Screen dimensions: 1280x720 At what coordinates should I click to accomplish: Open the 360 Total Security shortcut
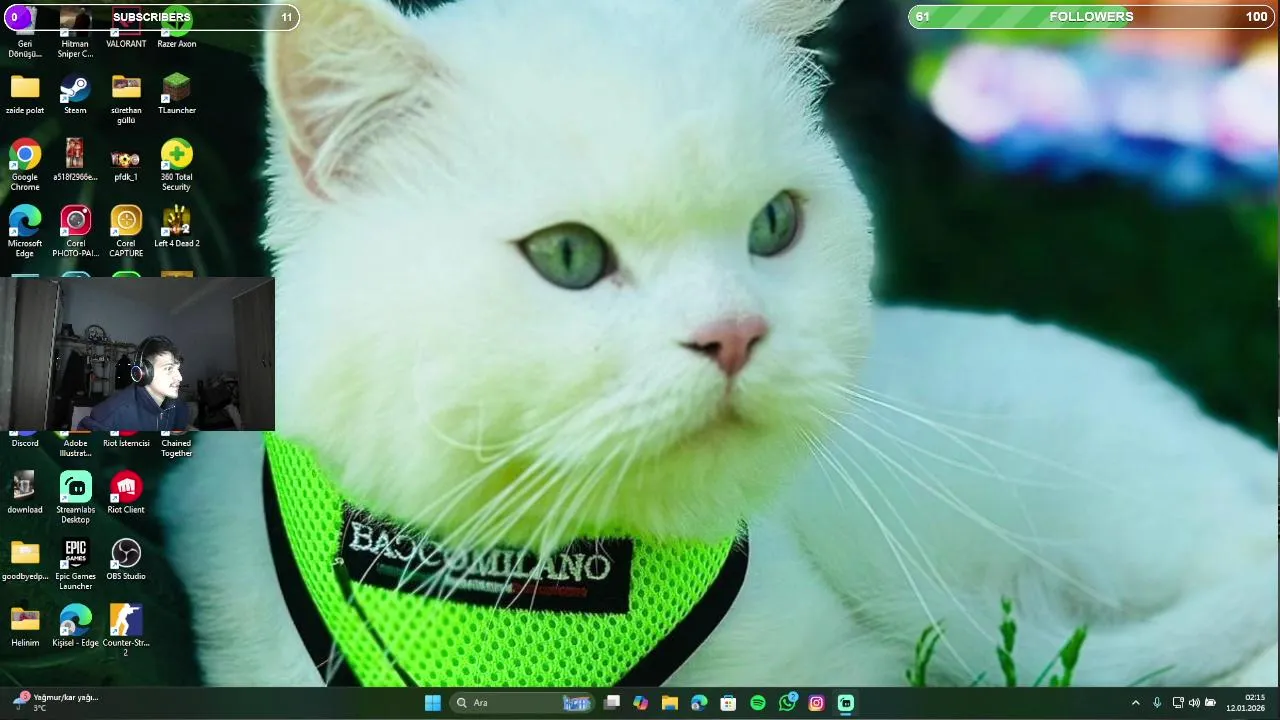click(176, 165)
